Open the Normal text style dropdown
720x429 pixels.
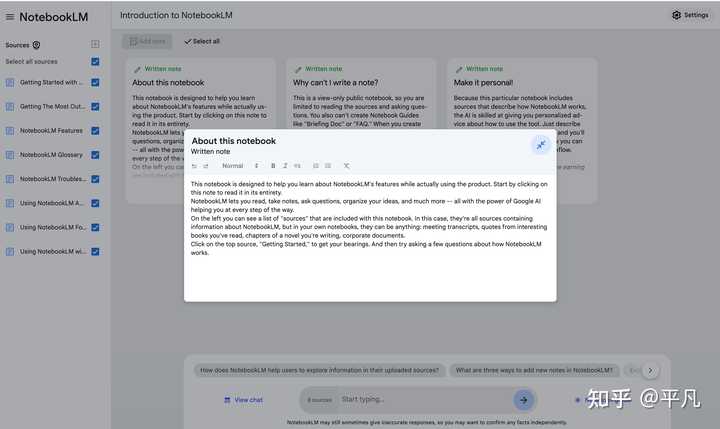240,166
